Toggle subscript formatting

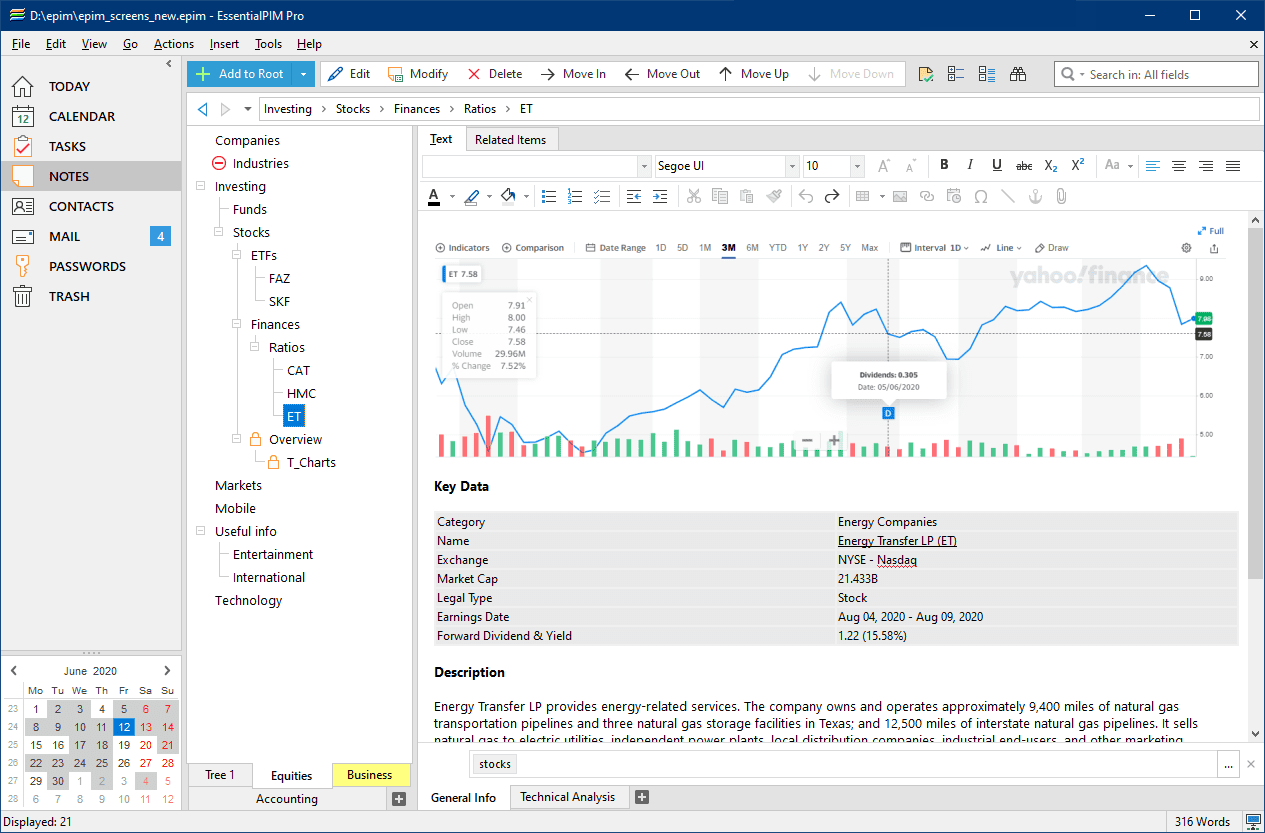(x=1051, y=166)
